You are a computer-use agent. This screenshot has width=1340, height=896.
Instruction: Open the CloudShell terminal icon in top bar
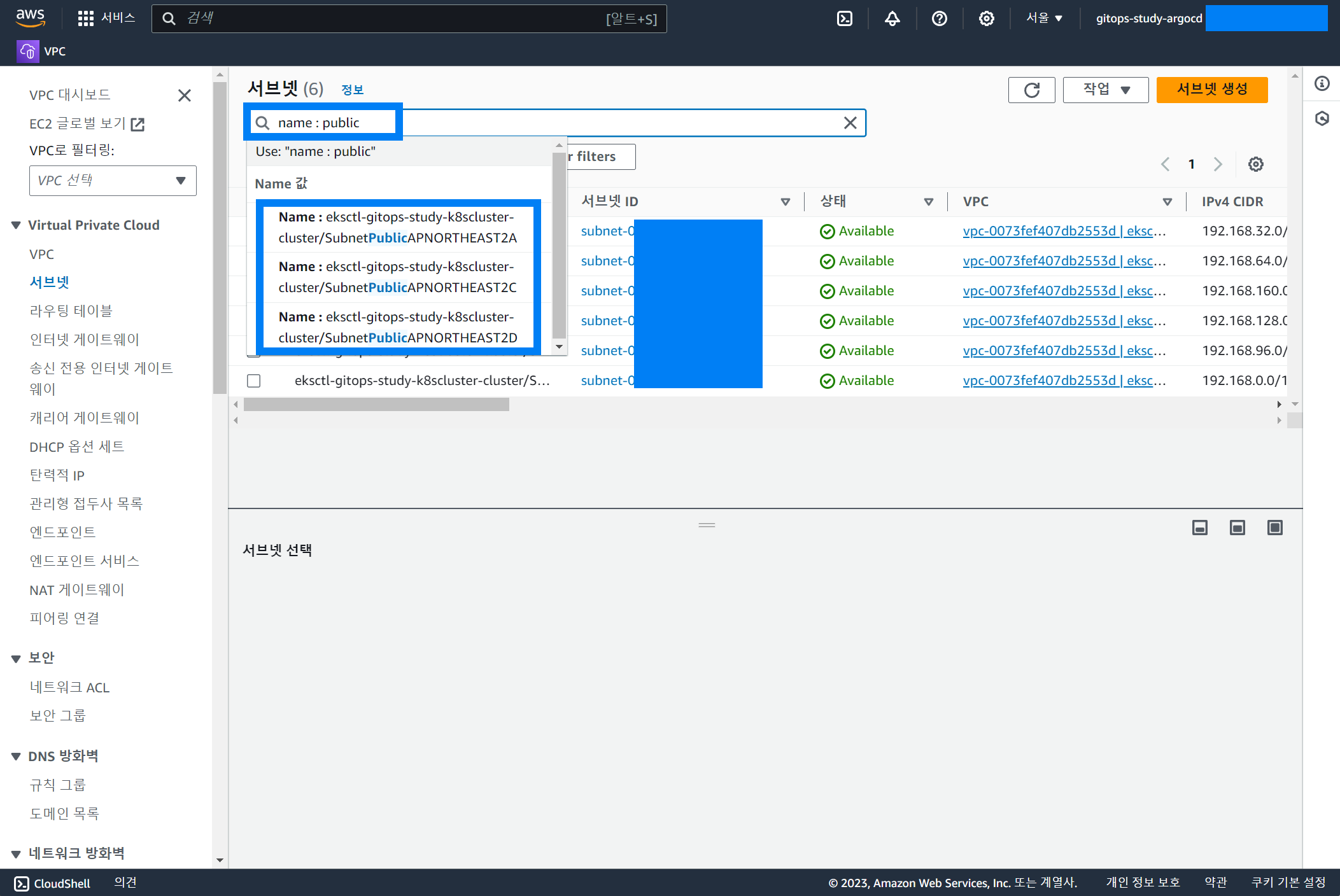point(844,18)
